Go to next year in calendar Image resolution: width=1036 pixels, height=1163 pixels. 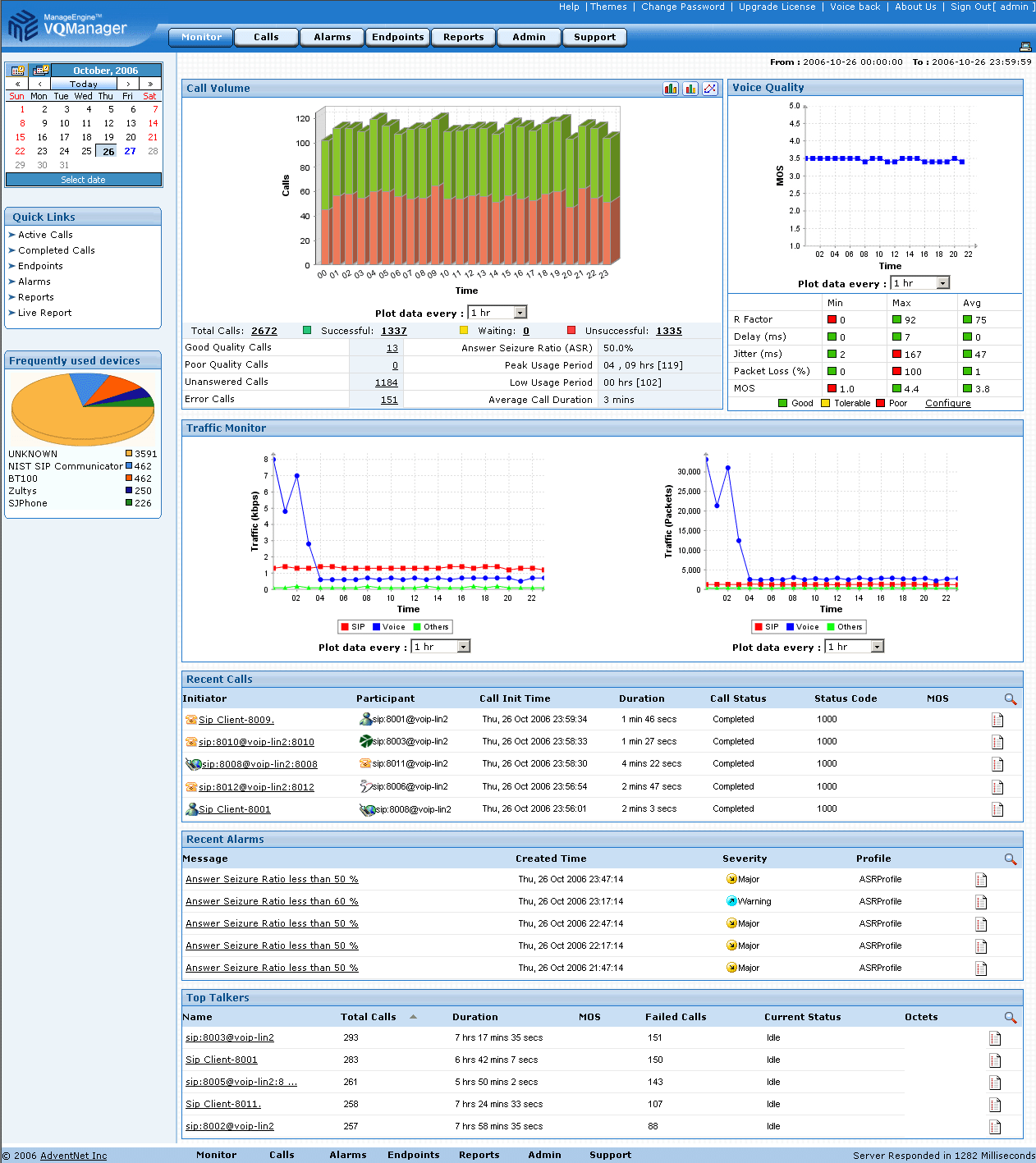coord(150,84)
